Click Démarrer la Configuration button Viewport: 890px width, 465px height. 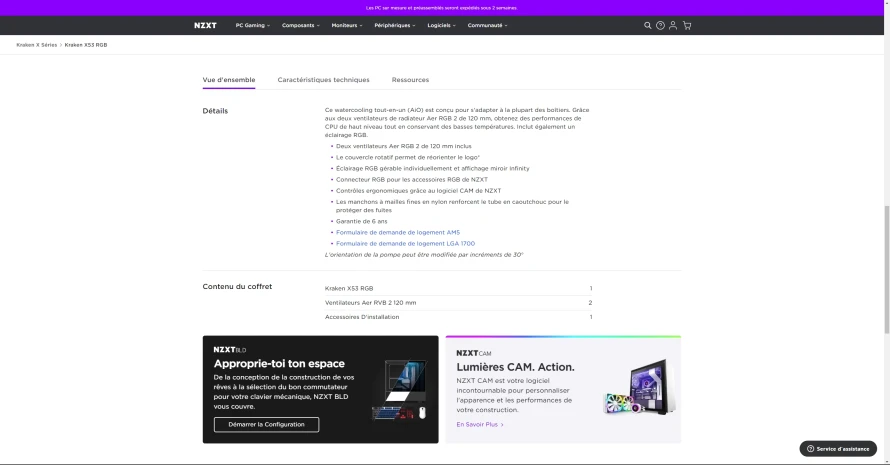266,425
